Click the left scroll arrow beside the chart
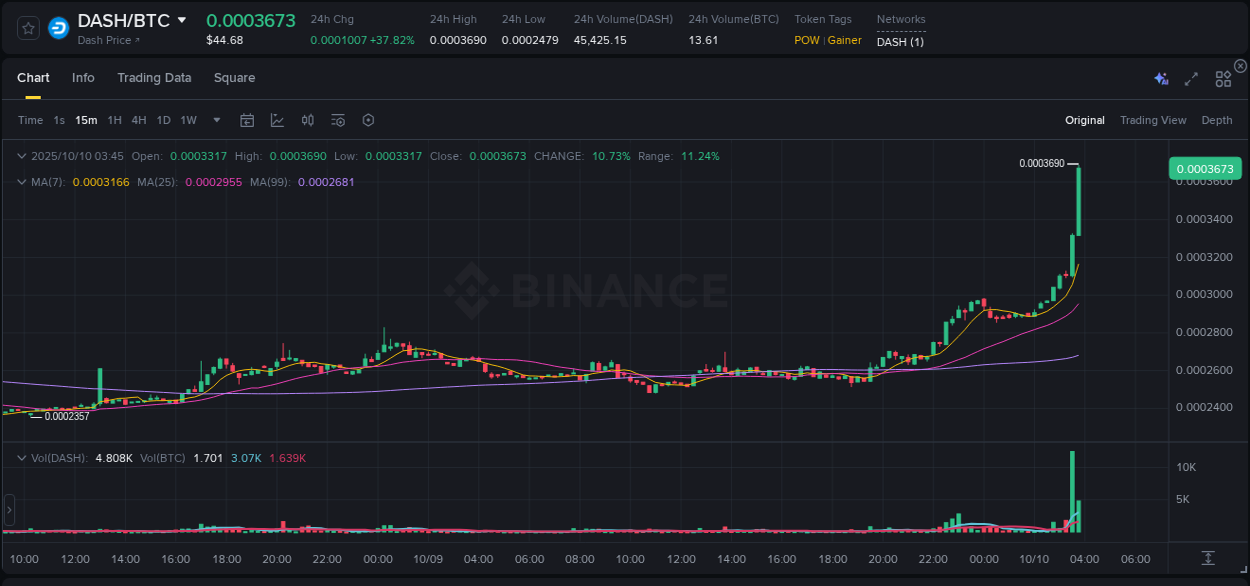 click(8, 508)
